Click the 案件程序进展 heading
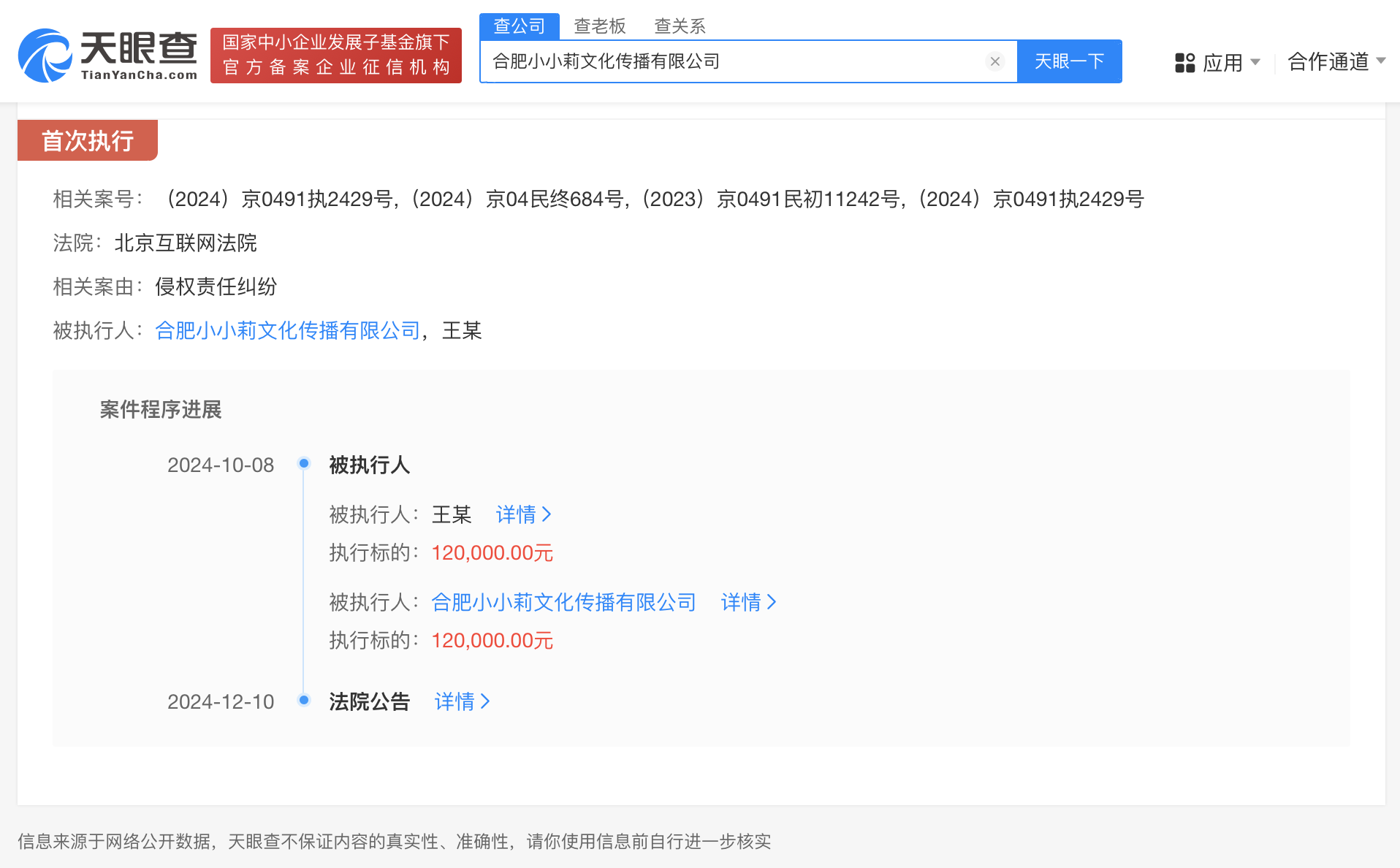 161,410
